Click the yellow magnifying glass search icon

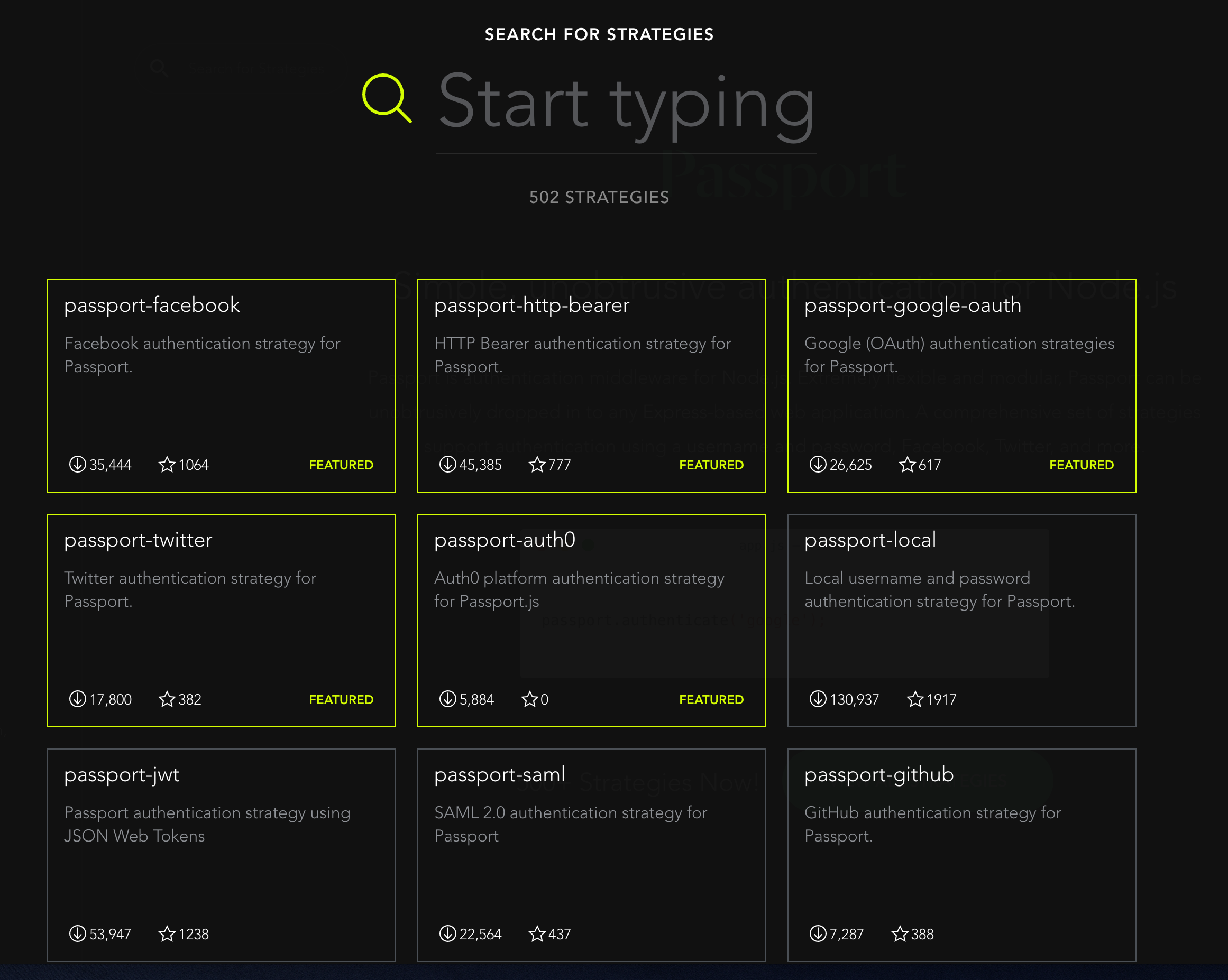387,98
